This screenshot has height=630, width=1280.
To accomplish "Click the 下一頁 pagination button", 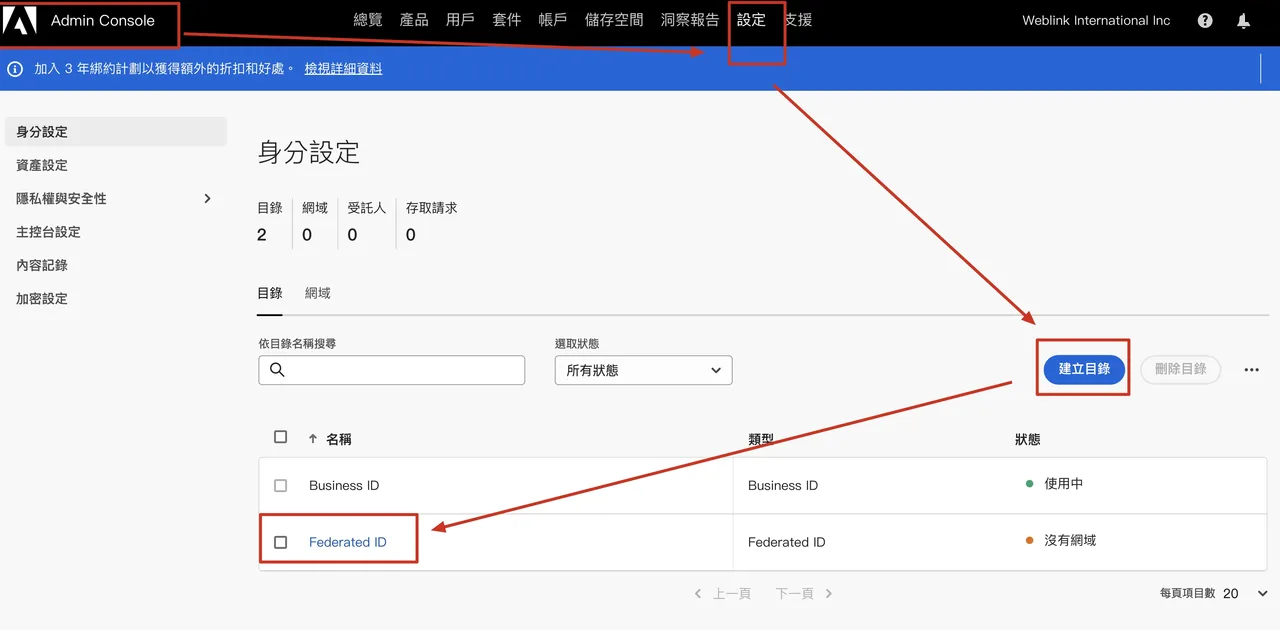I will (x=804, y=594).
